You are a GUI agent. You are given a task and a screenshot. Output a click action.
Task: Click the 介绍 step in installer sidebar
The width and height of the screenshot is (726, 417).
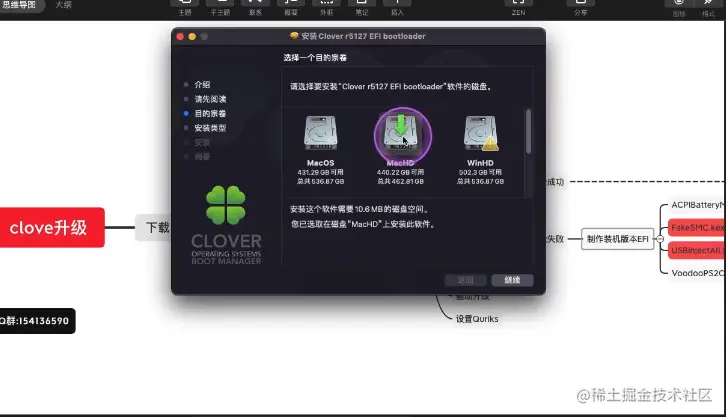202,85
